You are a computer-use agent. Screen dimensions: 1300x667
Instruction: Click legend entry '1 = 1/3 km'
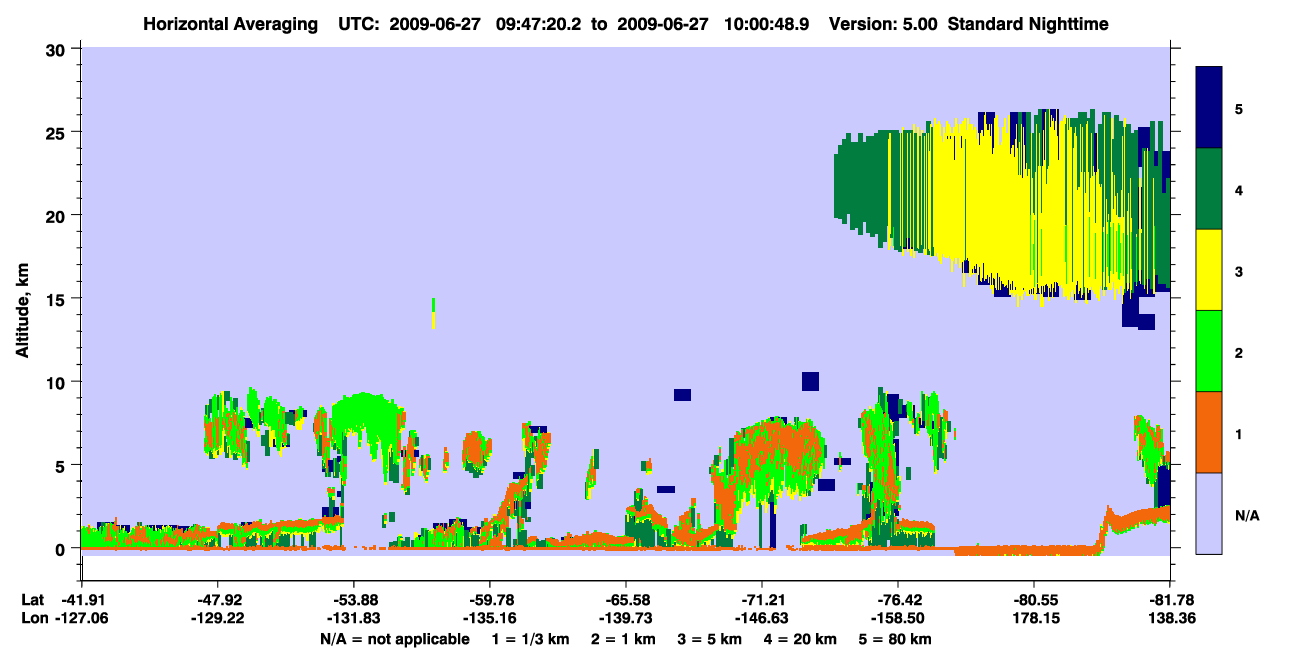click(x=530, y=638)
